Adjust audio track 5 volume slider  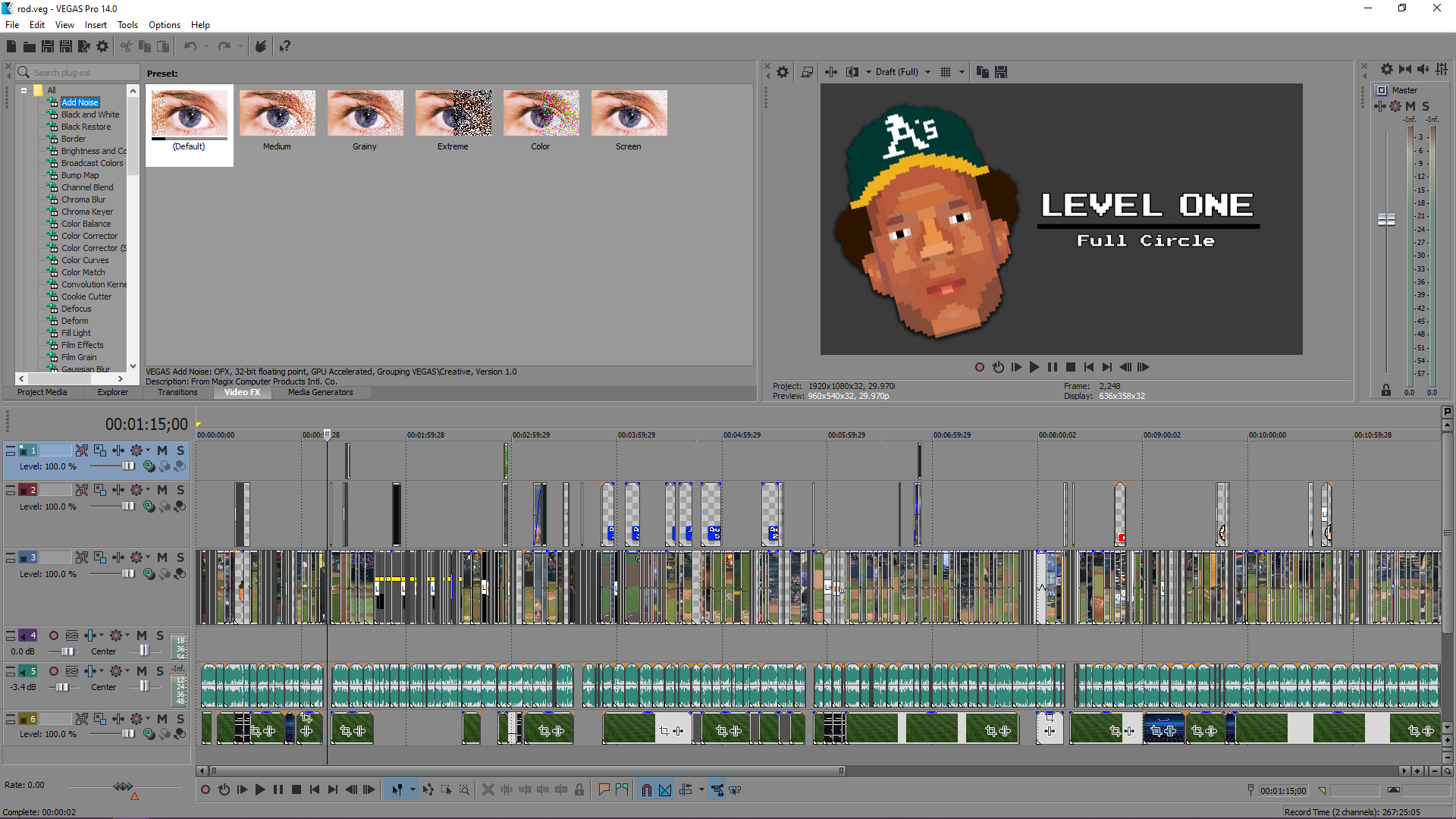pyautogui.click(x=62, y=687)
